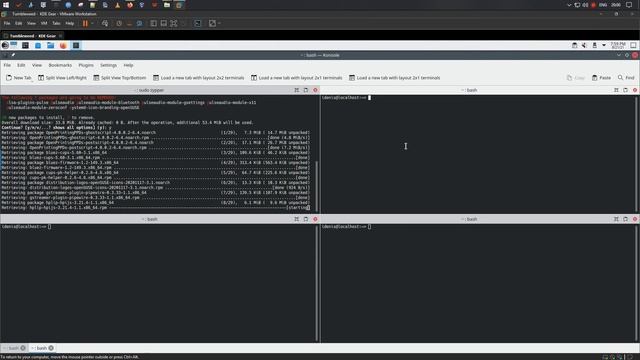Click the New Tab toolbar button

coord(19,78)
